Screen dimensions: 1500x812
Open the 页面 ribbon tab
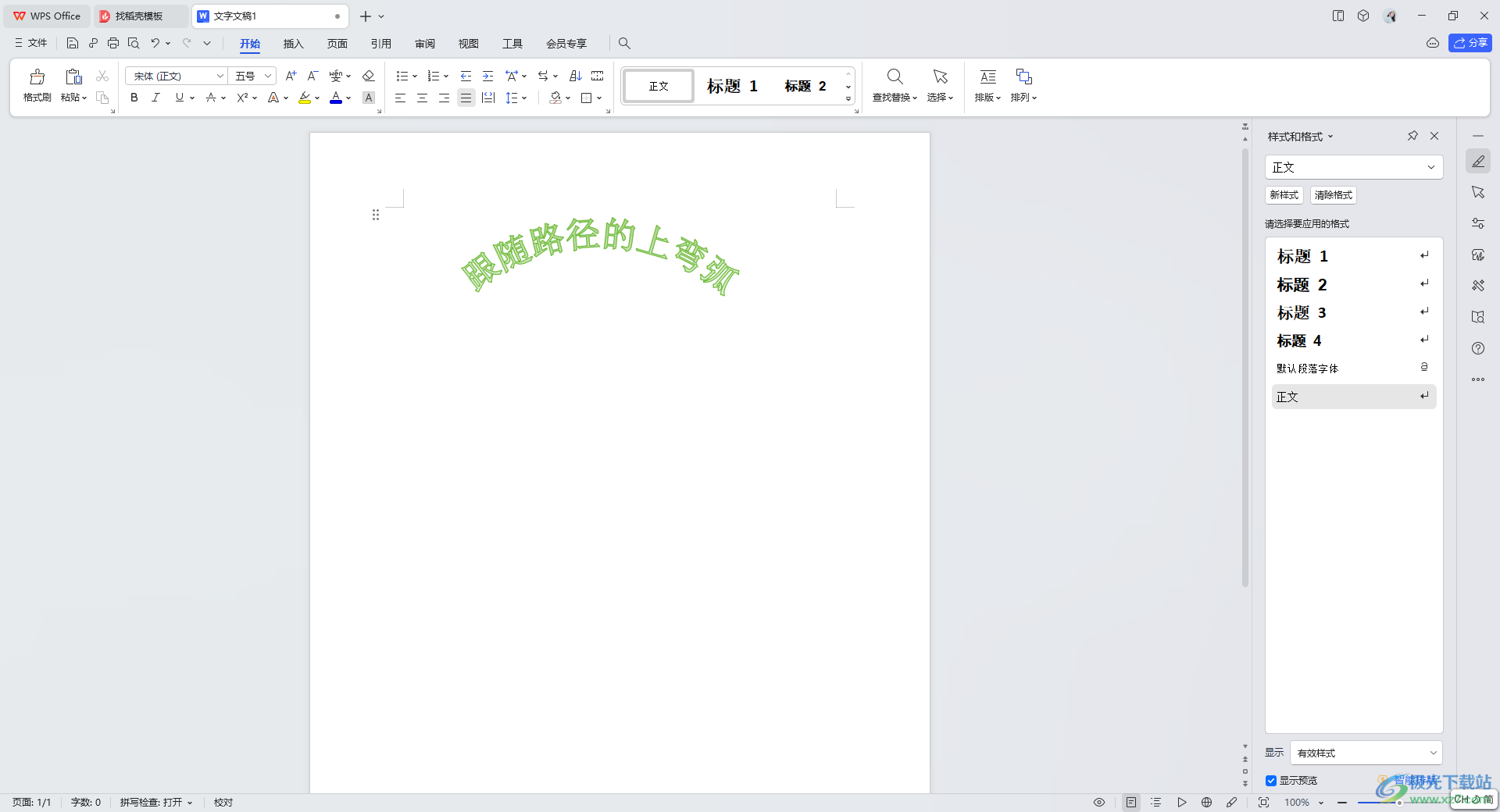click(x=337, y=44)
